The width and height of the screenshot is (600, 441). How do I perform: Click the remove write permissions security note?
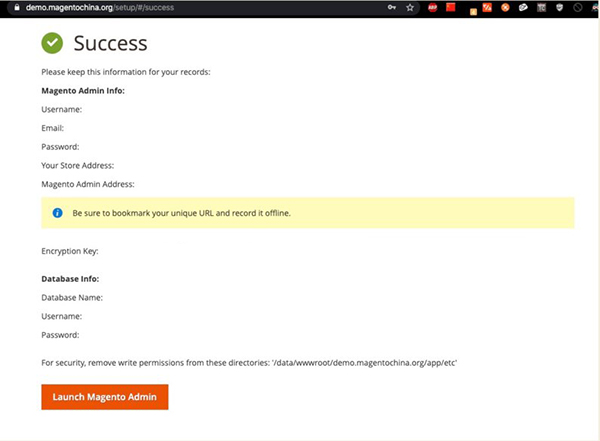coord(249,363)
